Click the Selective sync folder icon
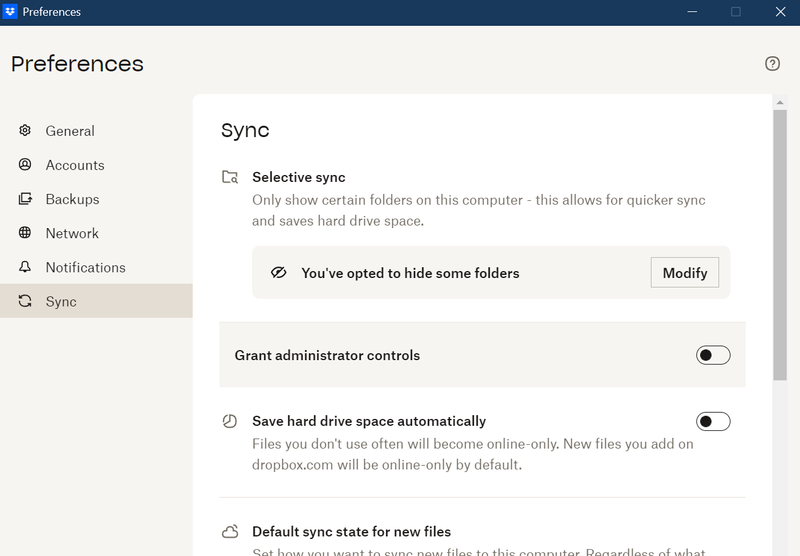Viewport: 800px width, 556px height. (x=230, y=177)
